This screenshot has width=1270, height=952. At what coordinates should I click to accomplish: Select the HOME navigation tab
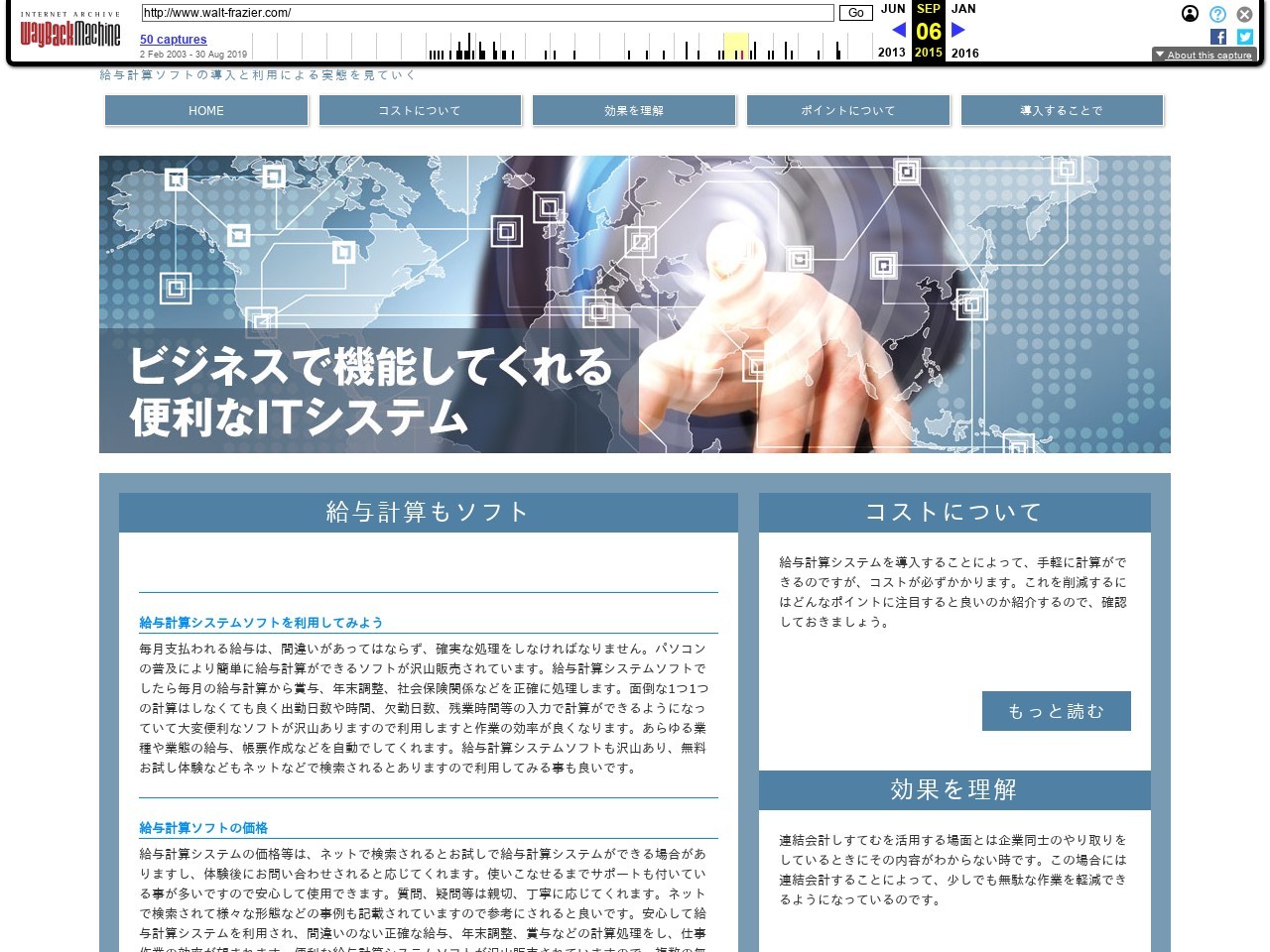click(206, 110)
